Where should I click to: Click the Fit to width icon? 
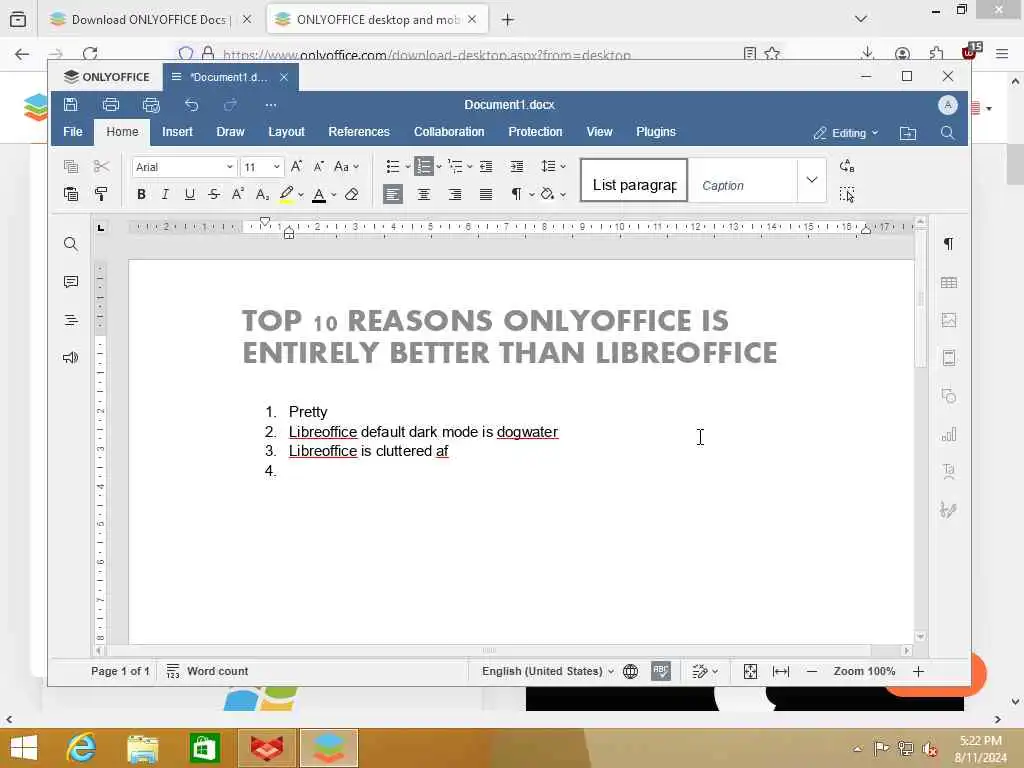[x=781, y=671]
